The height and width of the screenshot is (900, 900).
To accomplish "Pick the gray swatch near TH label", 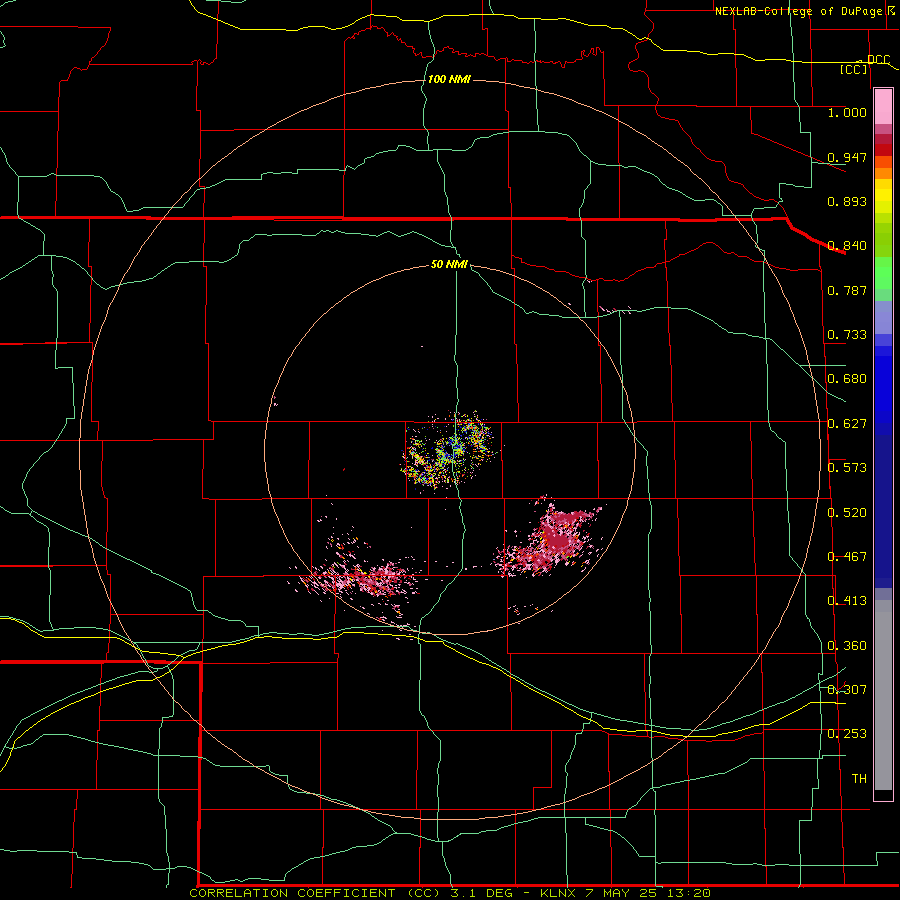I will point(883,700).
